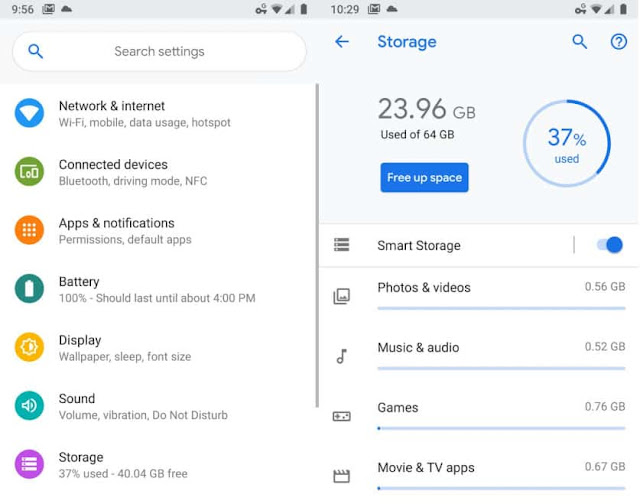Open the Connected devices icon

coord(29,172)
